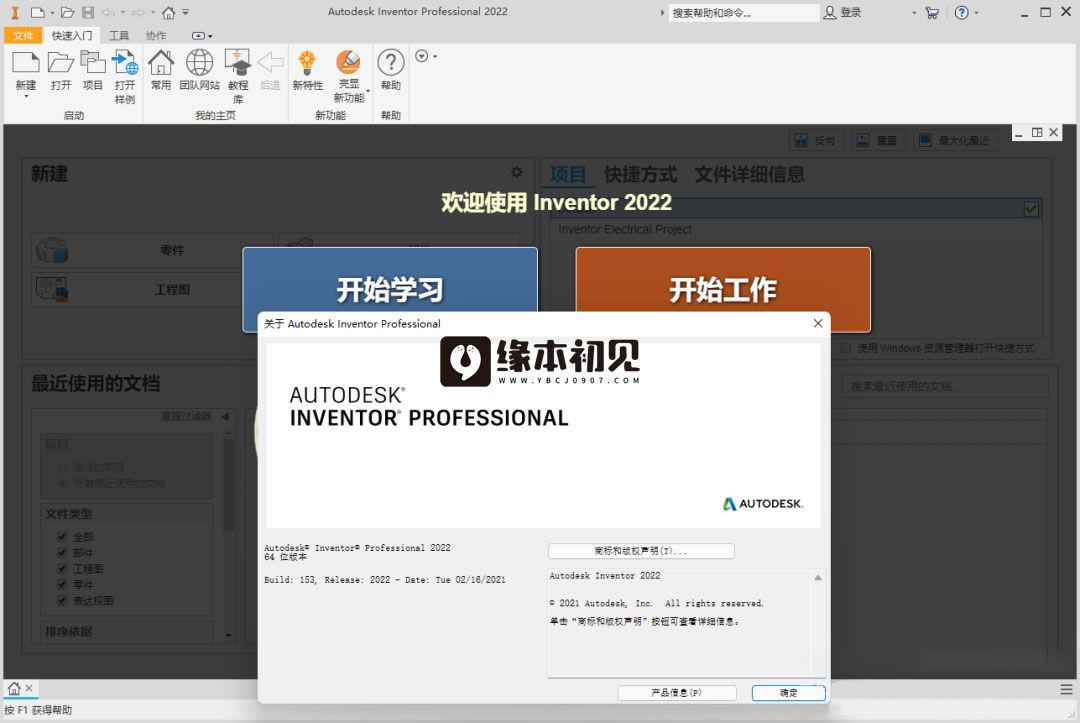The image size is (1080, 723).
Task: Open 团队网站 (Team Web) globe icon
Action: click(200, 63)
